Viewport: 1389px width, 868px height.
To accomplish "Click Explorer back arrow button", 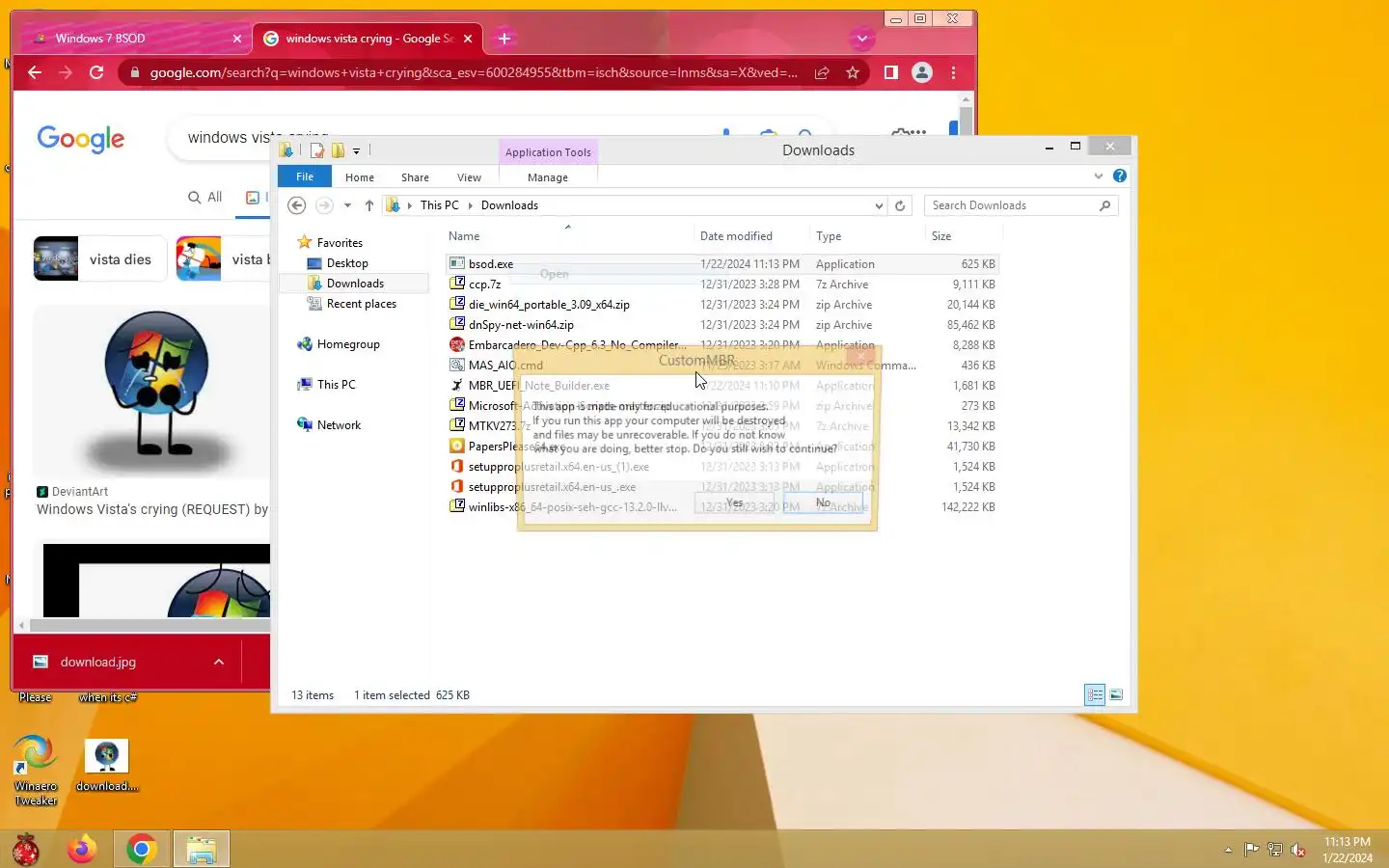I will pyautogui.click(x=297, y=205).
